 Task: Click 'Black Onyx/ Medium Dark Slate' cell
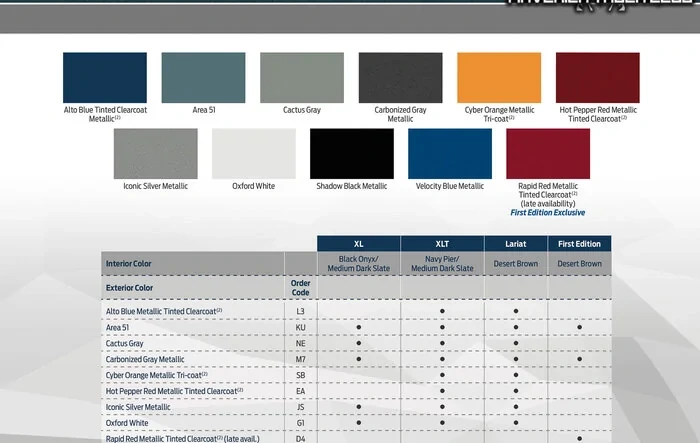point(359,263)
